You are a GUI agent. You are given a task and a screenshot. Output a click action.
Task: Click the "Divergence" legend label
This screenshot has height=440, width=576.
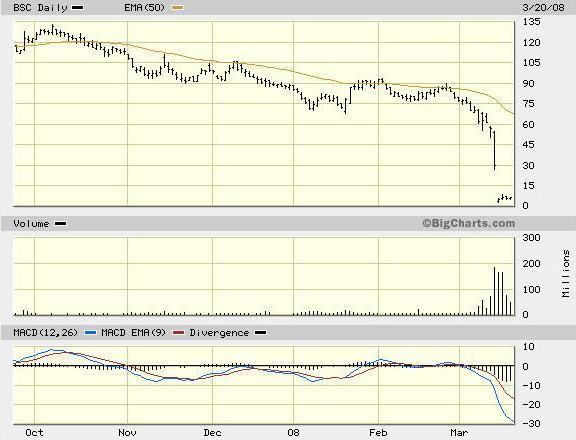pos(219,333)
